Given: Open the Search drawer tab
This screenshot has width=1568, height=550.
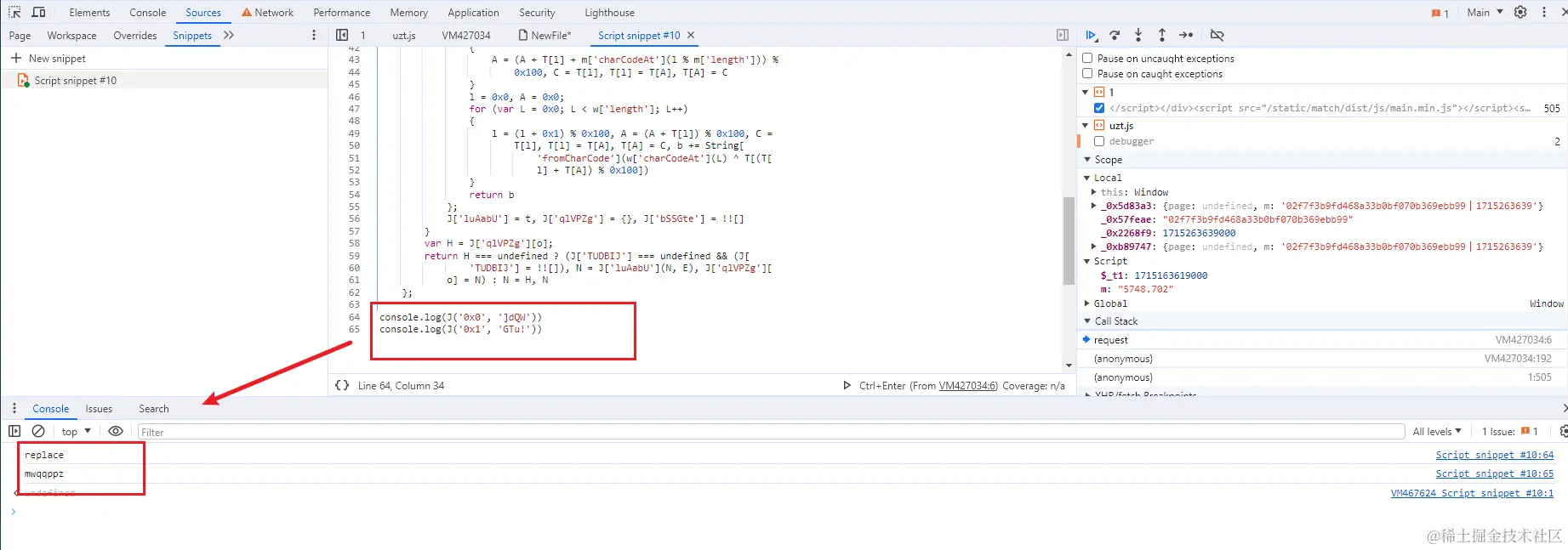Looking at the screenshot, I should pyautogui.click(x=154, y=408).
